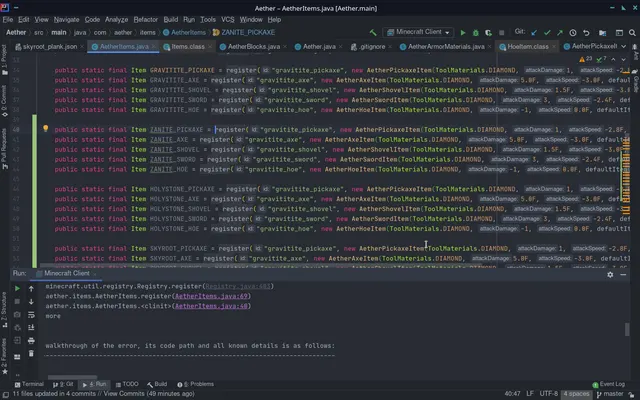The width and height of the screenshot is (640, 400).
Task: Open the Analyze menu
Action: pyautogui.click(x=116, y=20)
